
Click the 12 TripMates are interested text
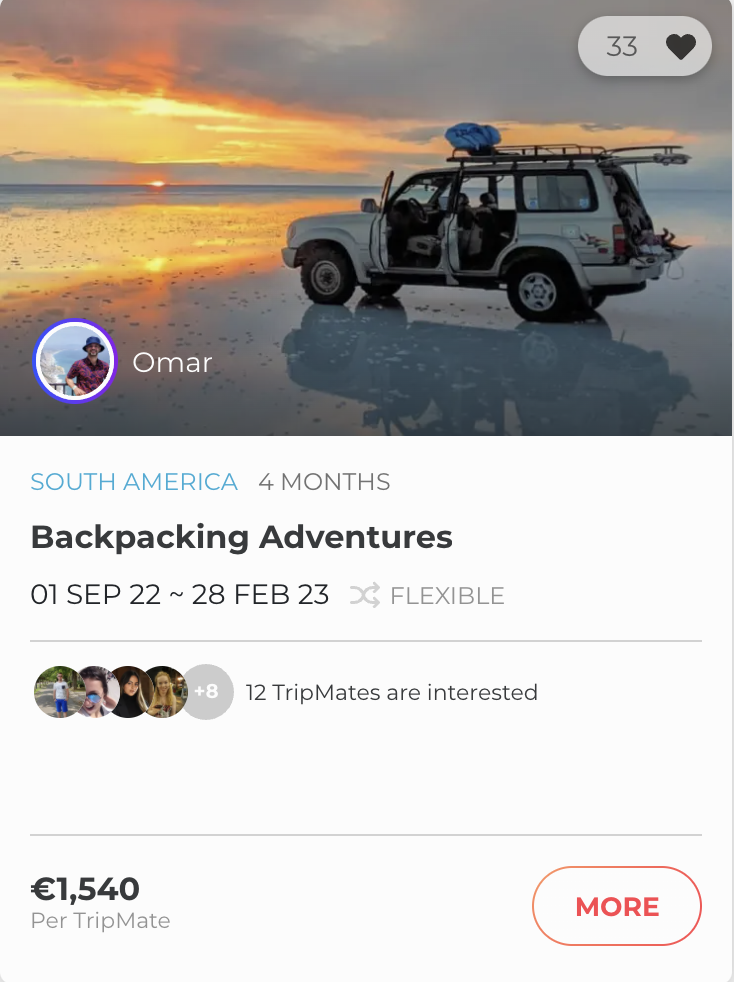pos(391,692)
